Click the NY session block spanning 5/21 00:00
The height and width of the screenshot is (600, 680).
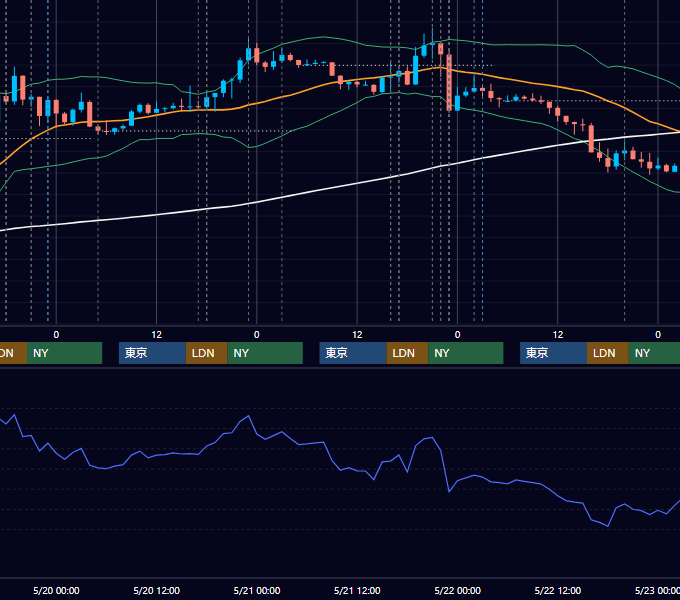click(265, 353)
